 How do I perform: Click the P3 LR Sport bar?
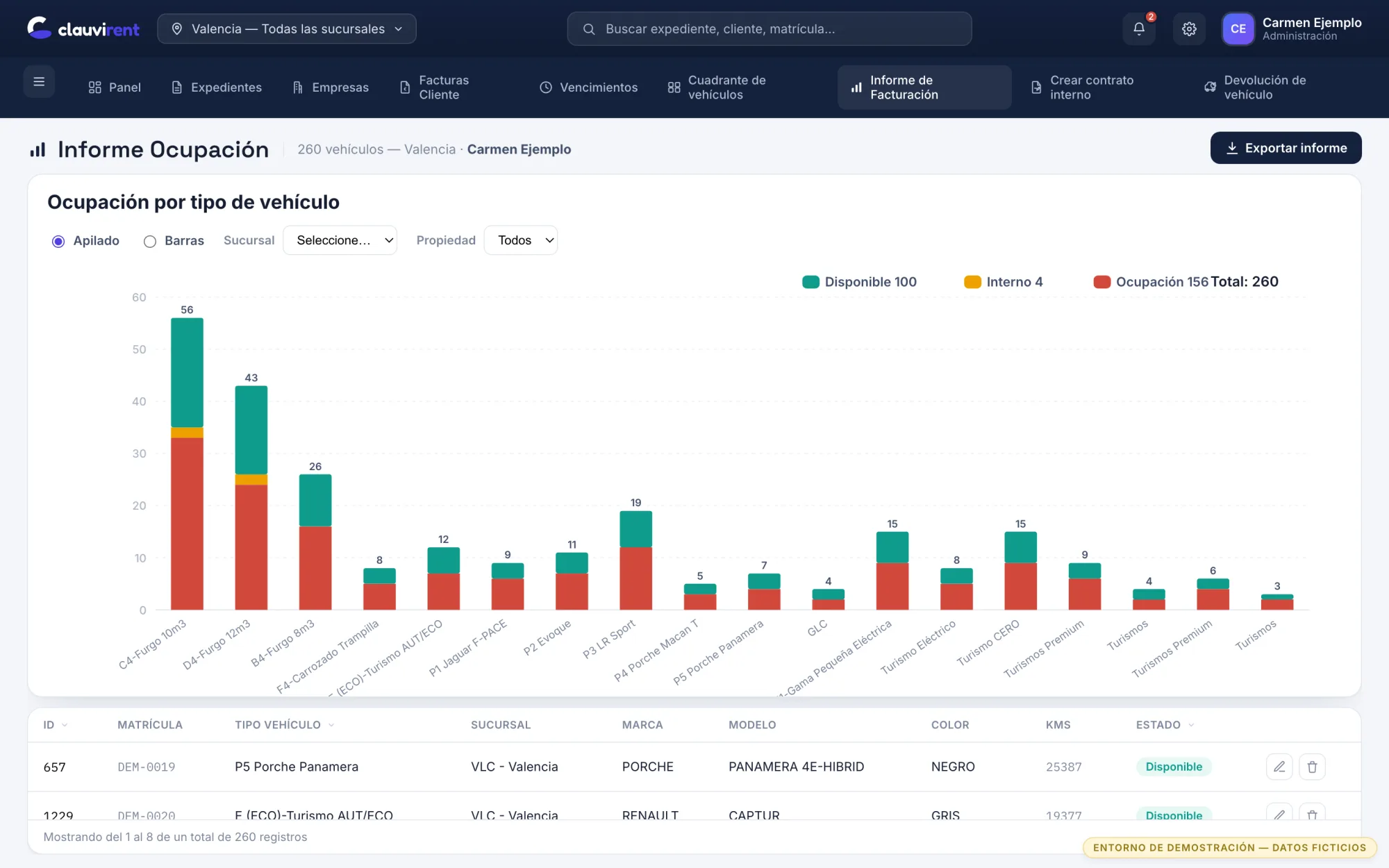635,560
